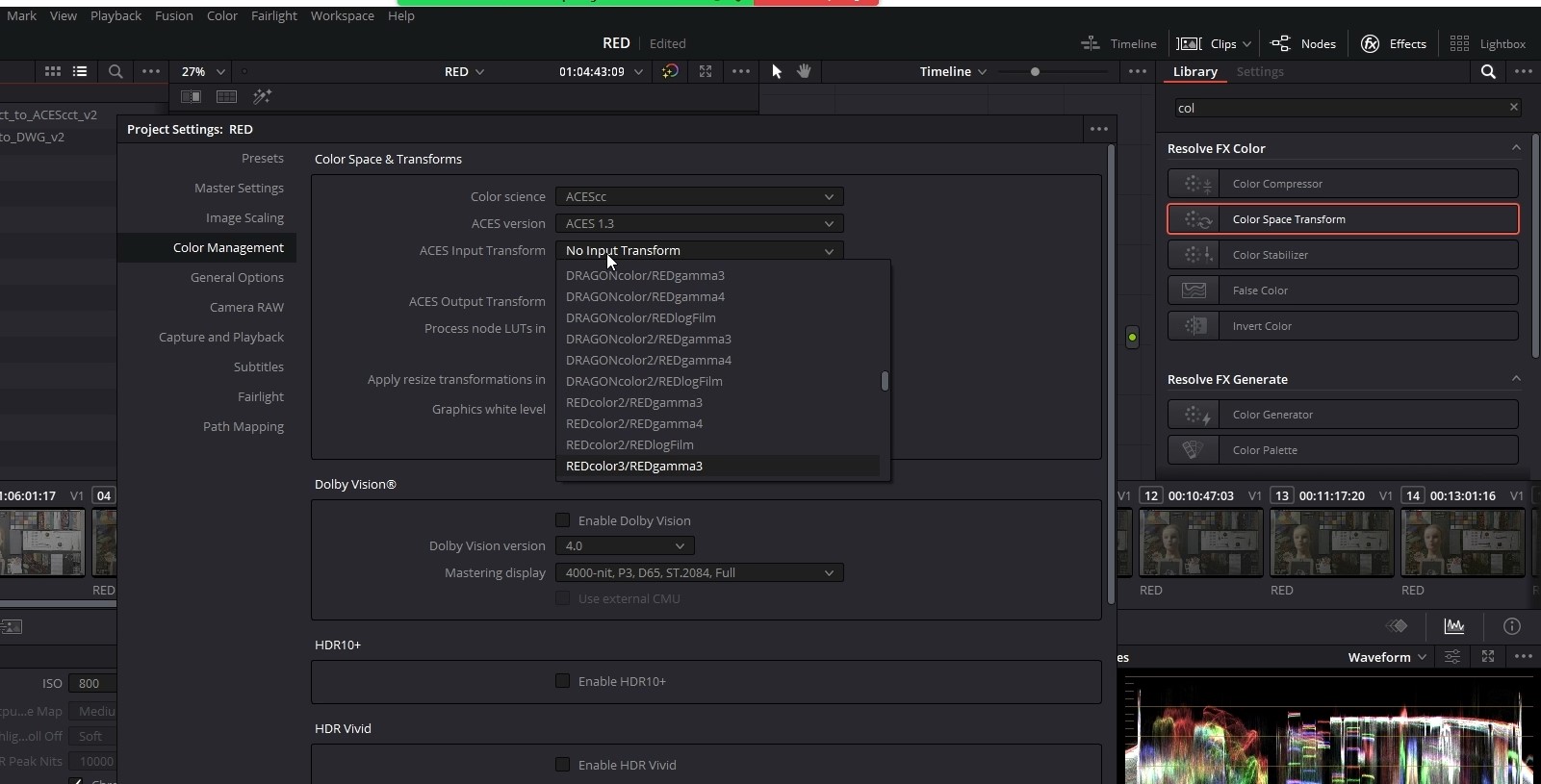Enable Dolby Vision checkbox
The image size is (1541, 784).
click(x=563, y=520)
